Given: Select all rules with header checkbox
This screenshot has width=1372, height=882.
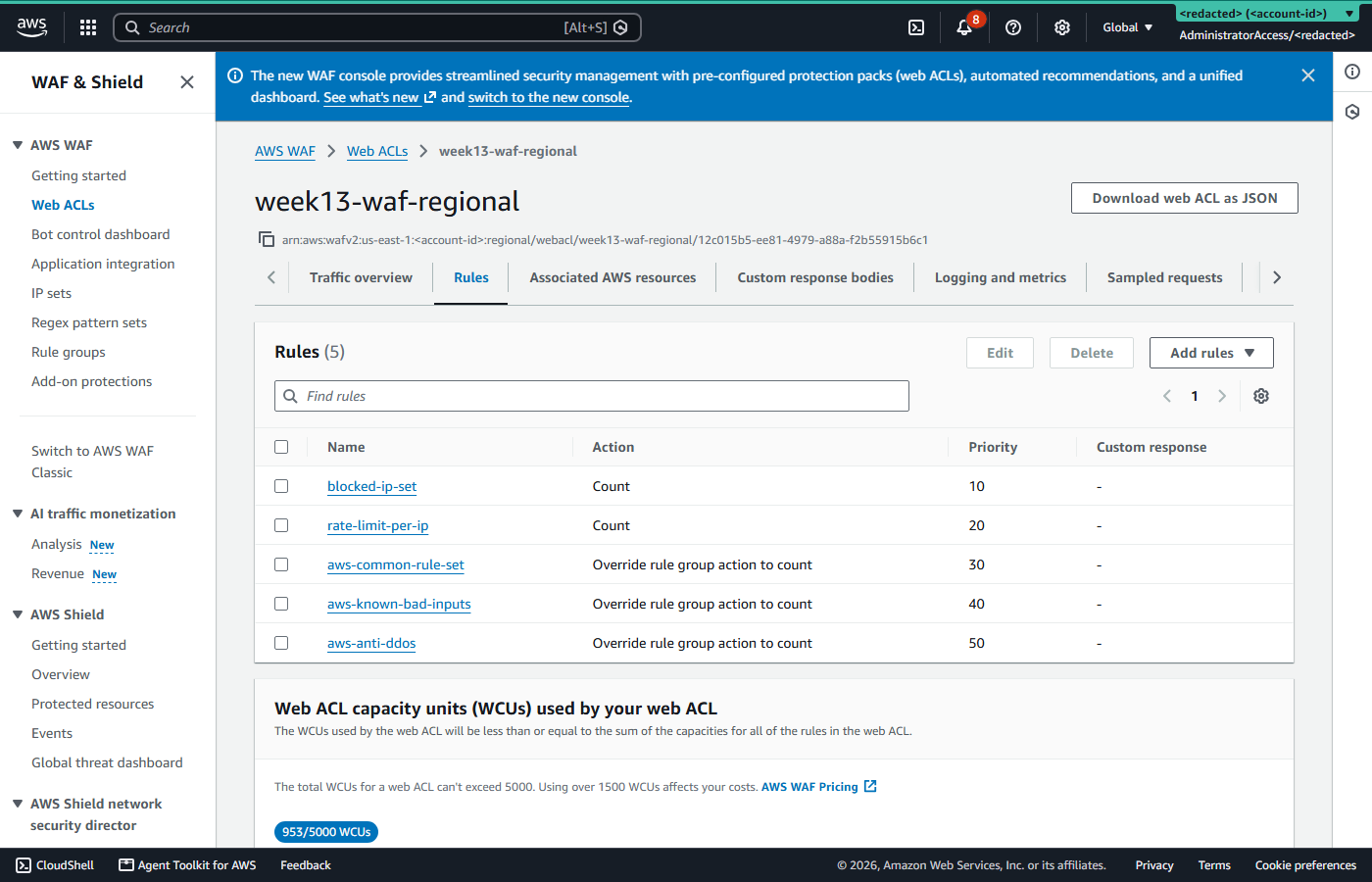Looking at the screenshot, I should point(281,447).
